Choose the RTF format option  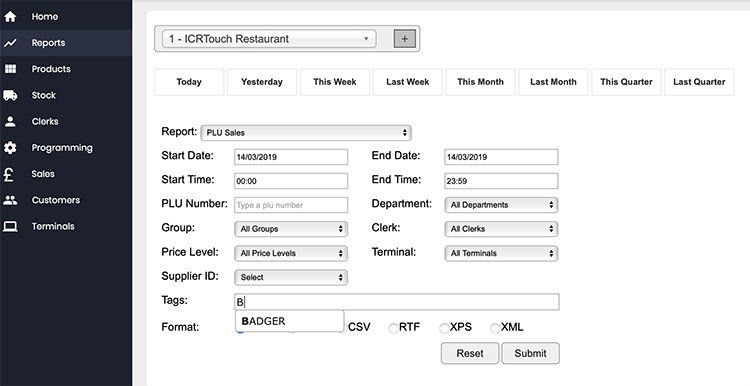click(x=393, y=329)
